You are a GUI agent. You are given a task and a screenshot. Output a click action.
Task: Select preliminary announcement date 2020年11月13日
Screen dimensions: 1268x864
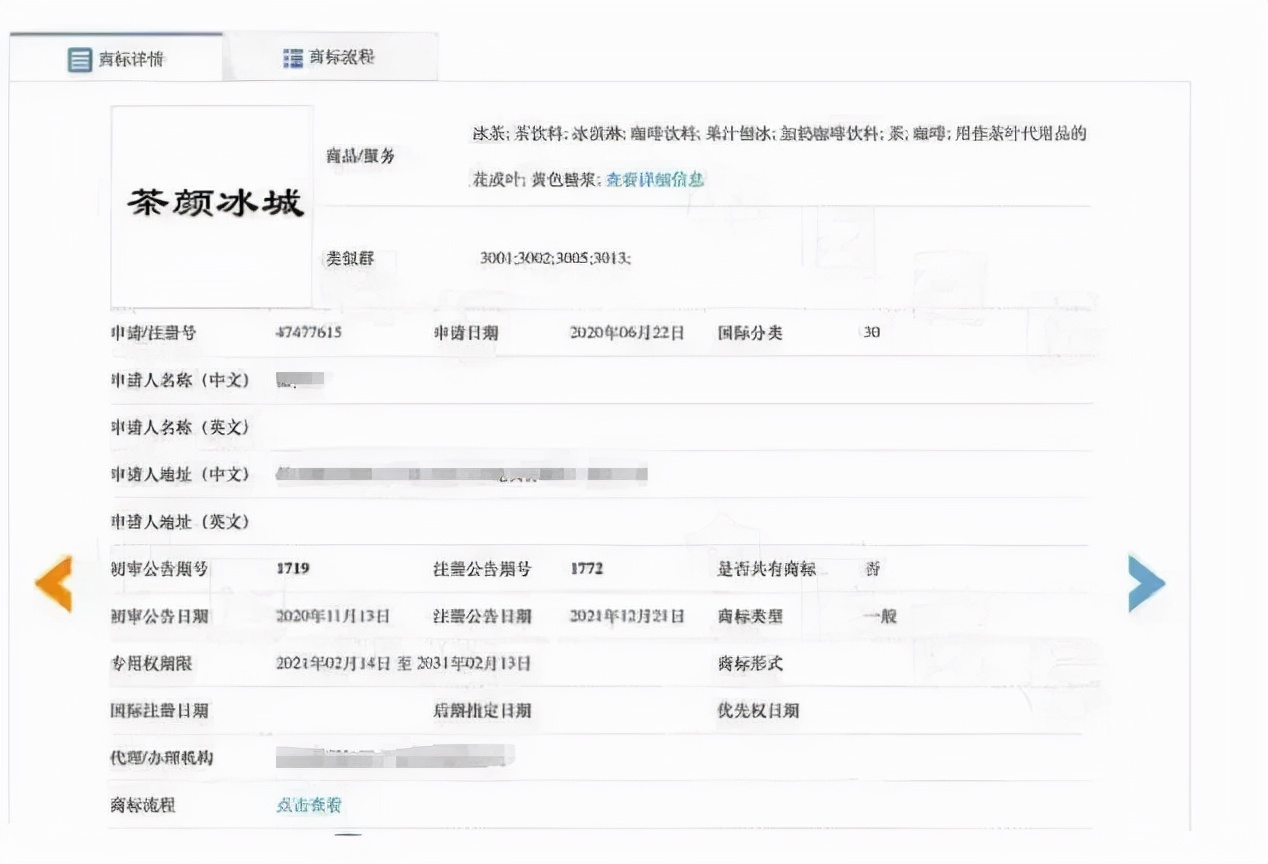tap(333, 616)
